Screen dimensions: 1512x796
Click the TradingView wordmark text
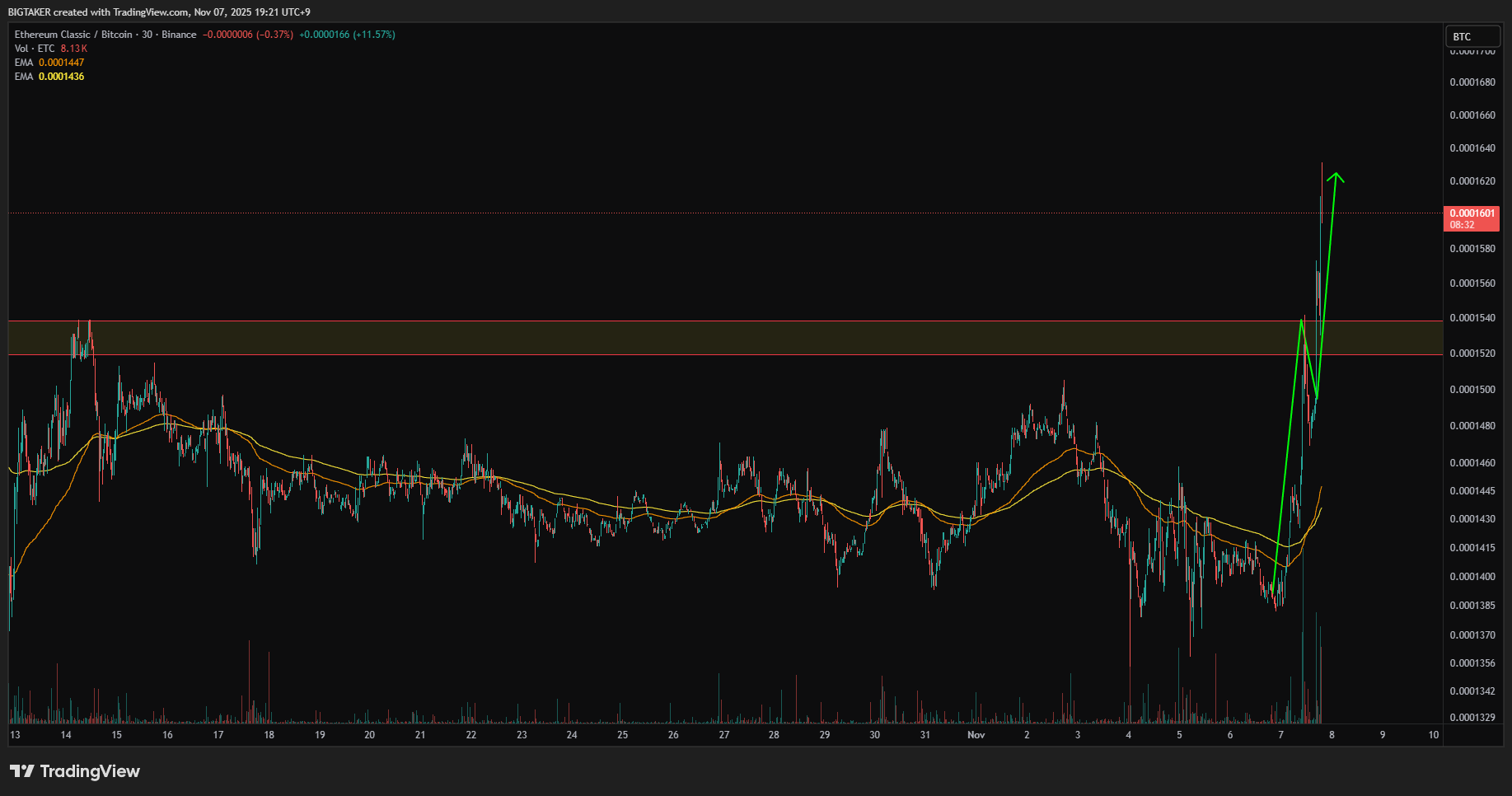pos(90,771)
